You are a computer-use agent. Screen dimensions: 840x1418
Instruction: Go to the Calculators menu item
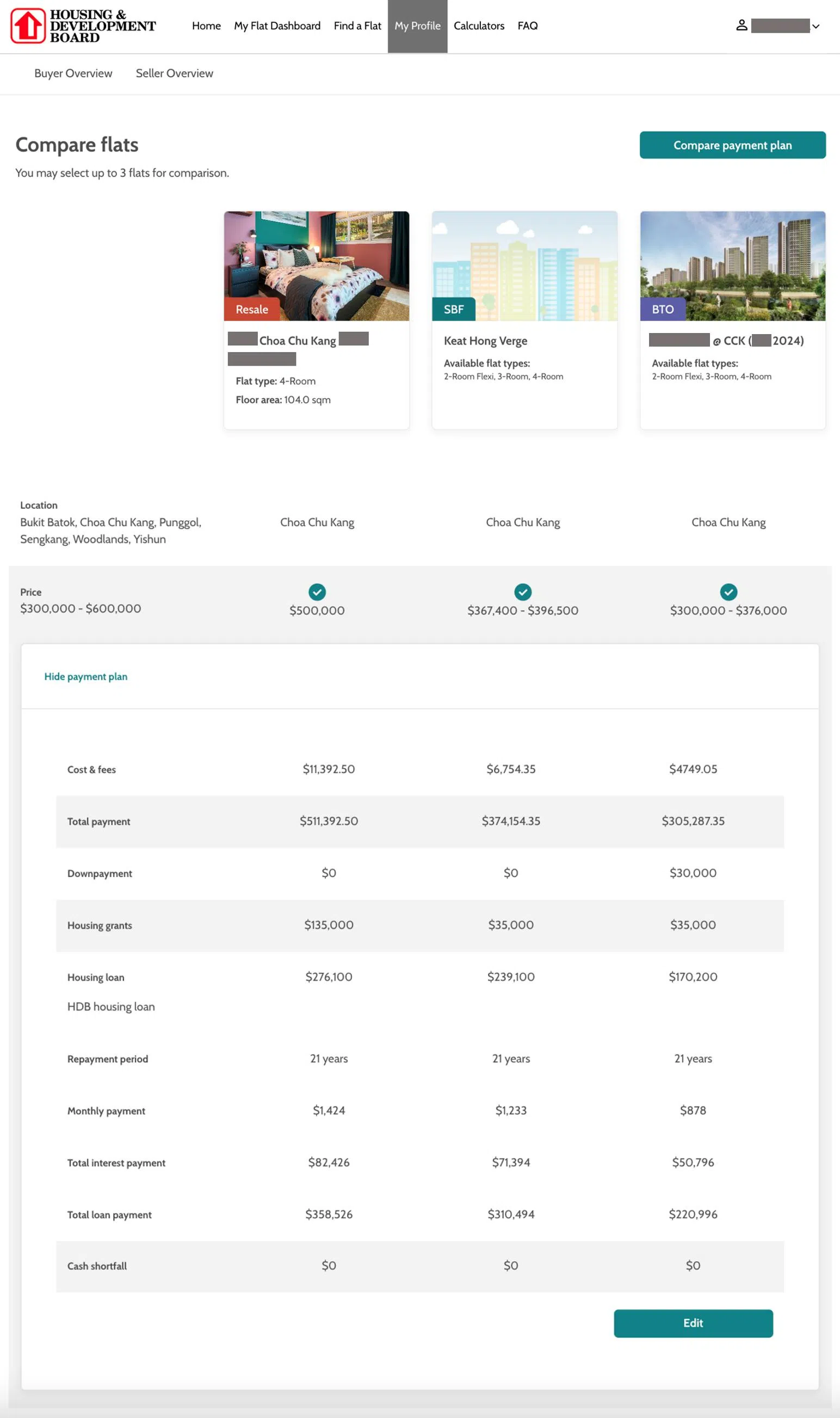coord(478,26)
